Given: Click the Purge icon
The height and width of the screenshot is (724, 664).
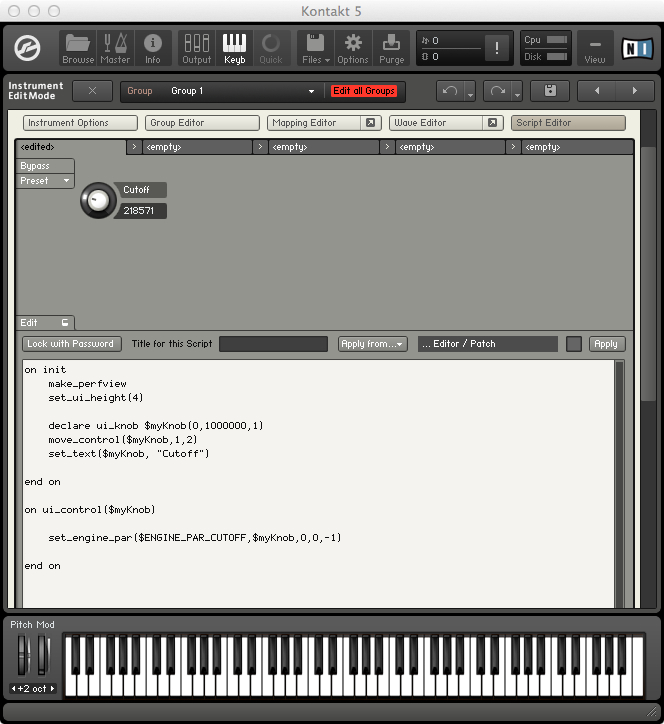Looking at the screenshot, I should click(392, 48).
